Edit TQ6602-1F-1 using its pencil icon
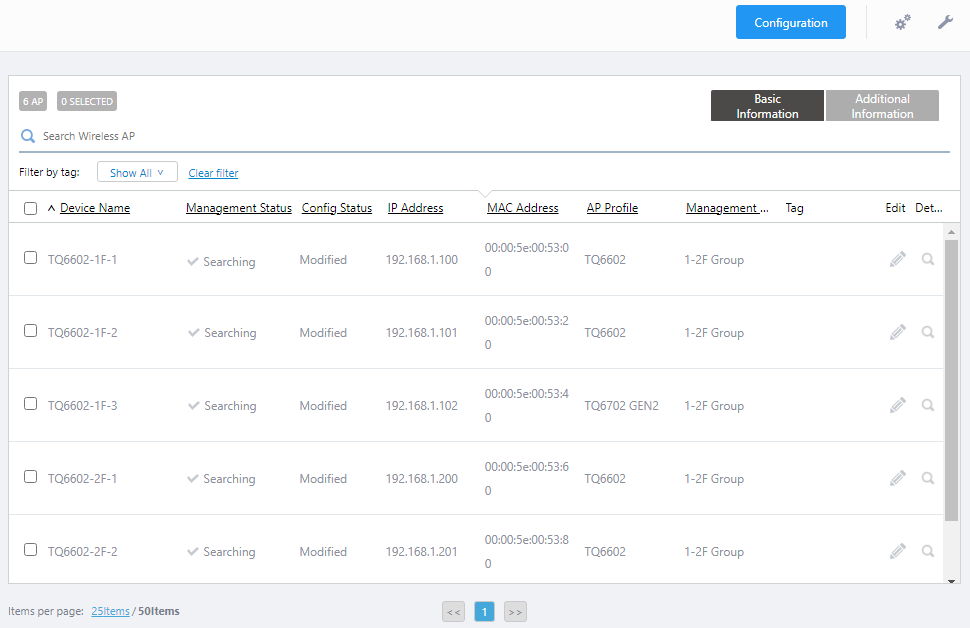This screenshot has width=970, height=628. (898, 259)
